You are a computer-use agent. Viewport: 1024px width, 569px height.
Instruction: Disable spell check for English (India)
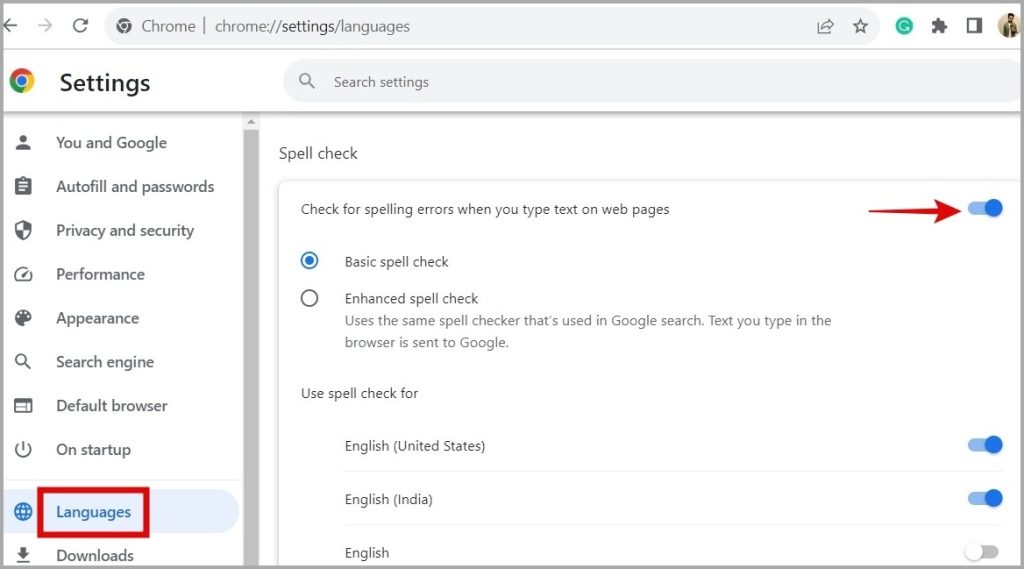pyautogui.click(x=985, y=498)
